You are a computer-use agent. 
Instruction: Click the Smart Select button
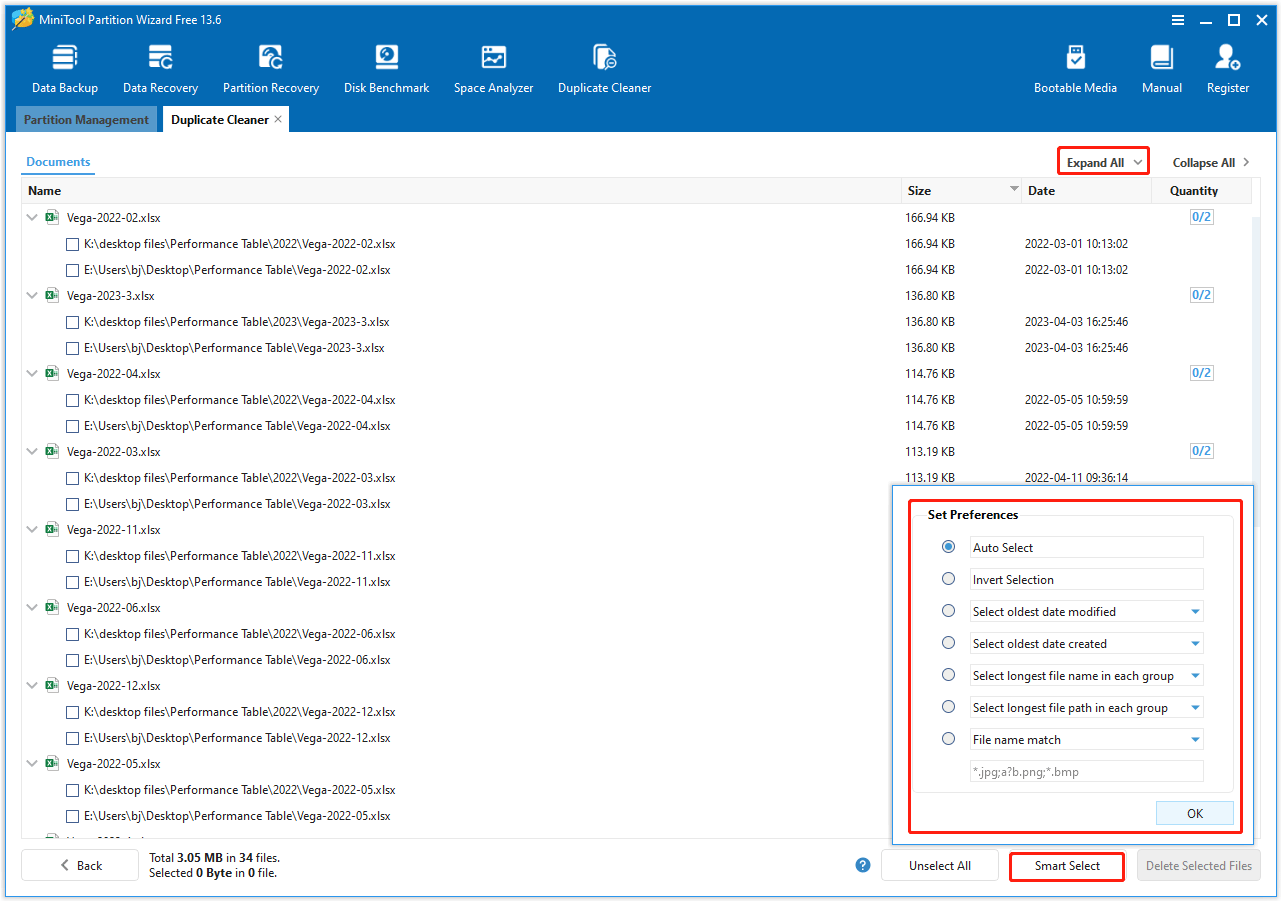1066,866
